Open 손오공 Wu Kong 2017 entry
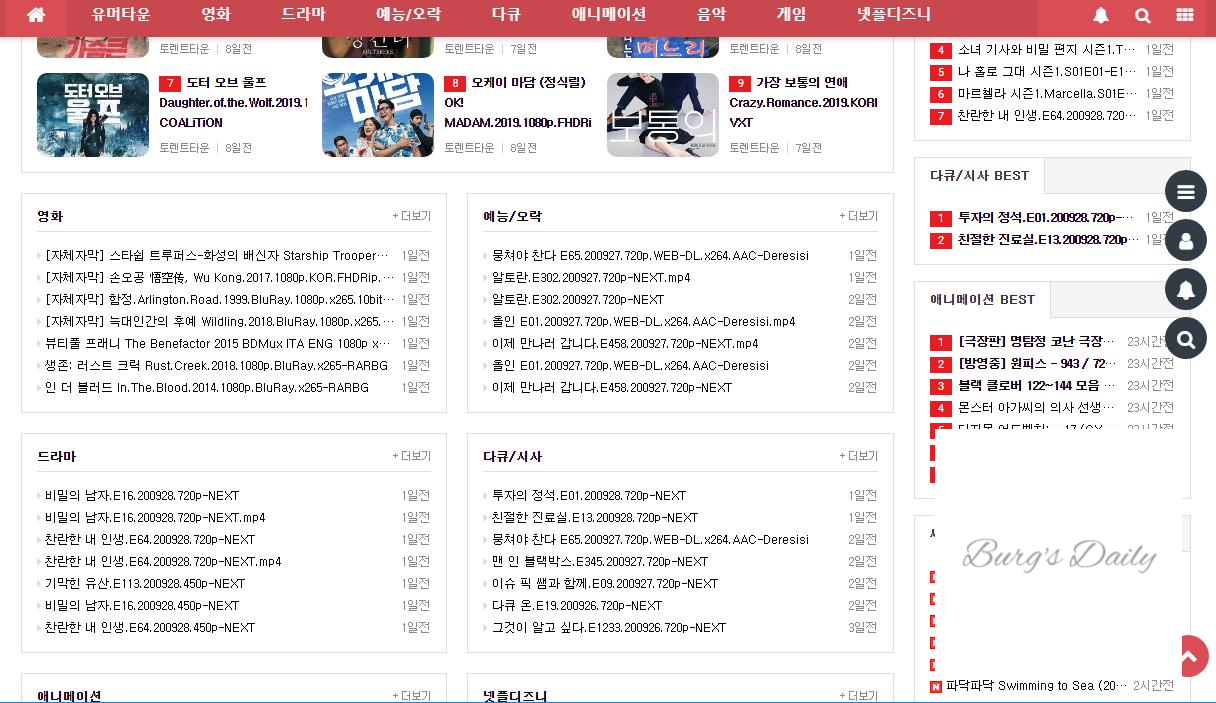The width and height of the screenshot is (1216, 703). coord(220,278)
